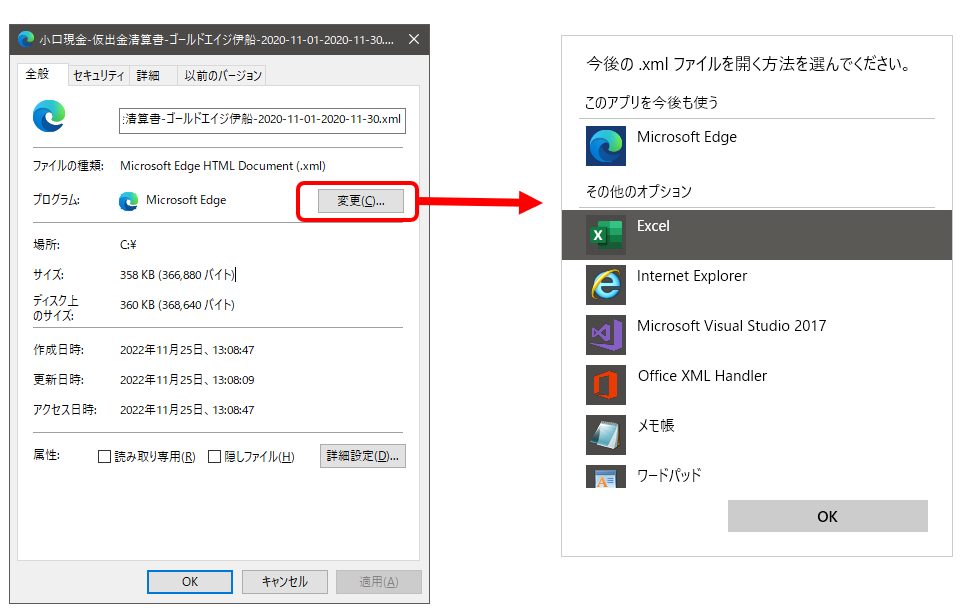Click the Microsoft Visual Studio 2017 icon

click(x=605, y=335)
